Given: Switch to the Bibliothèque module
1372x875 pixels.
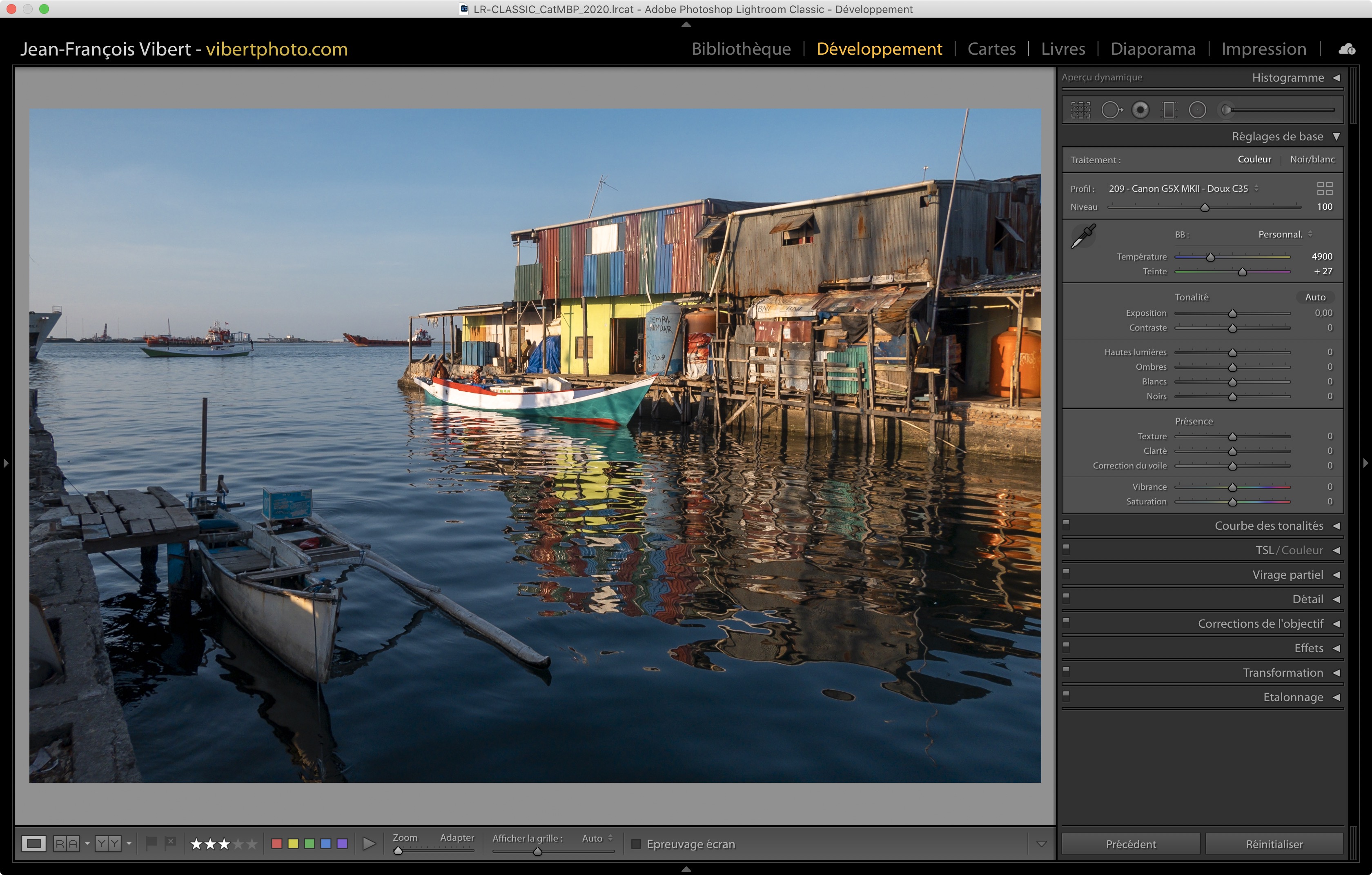Looking at the screenshot, I should tap(741, 49).
